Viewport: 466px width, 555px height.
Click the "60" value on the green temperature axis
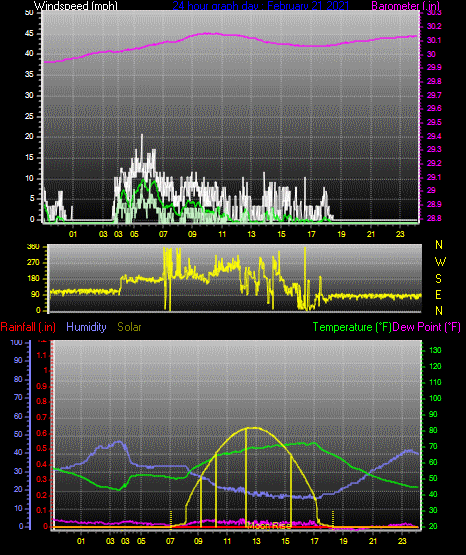tap(433, 462)
